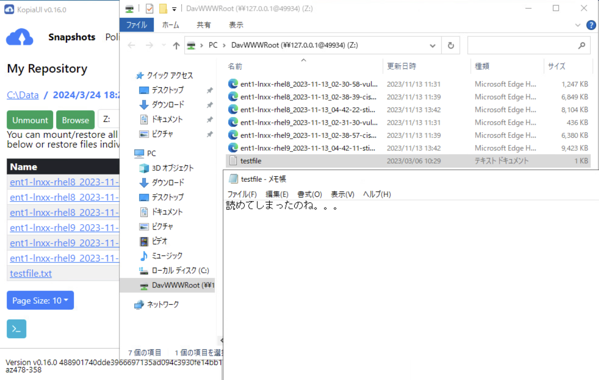Open ローカル ディスク (C:) in navigation pane
Screen dimensions: 599x380
[174, 270]
